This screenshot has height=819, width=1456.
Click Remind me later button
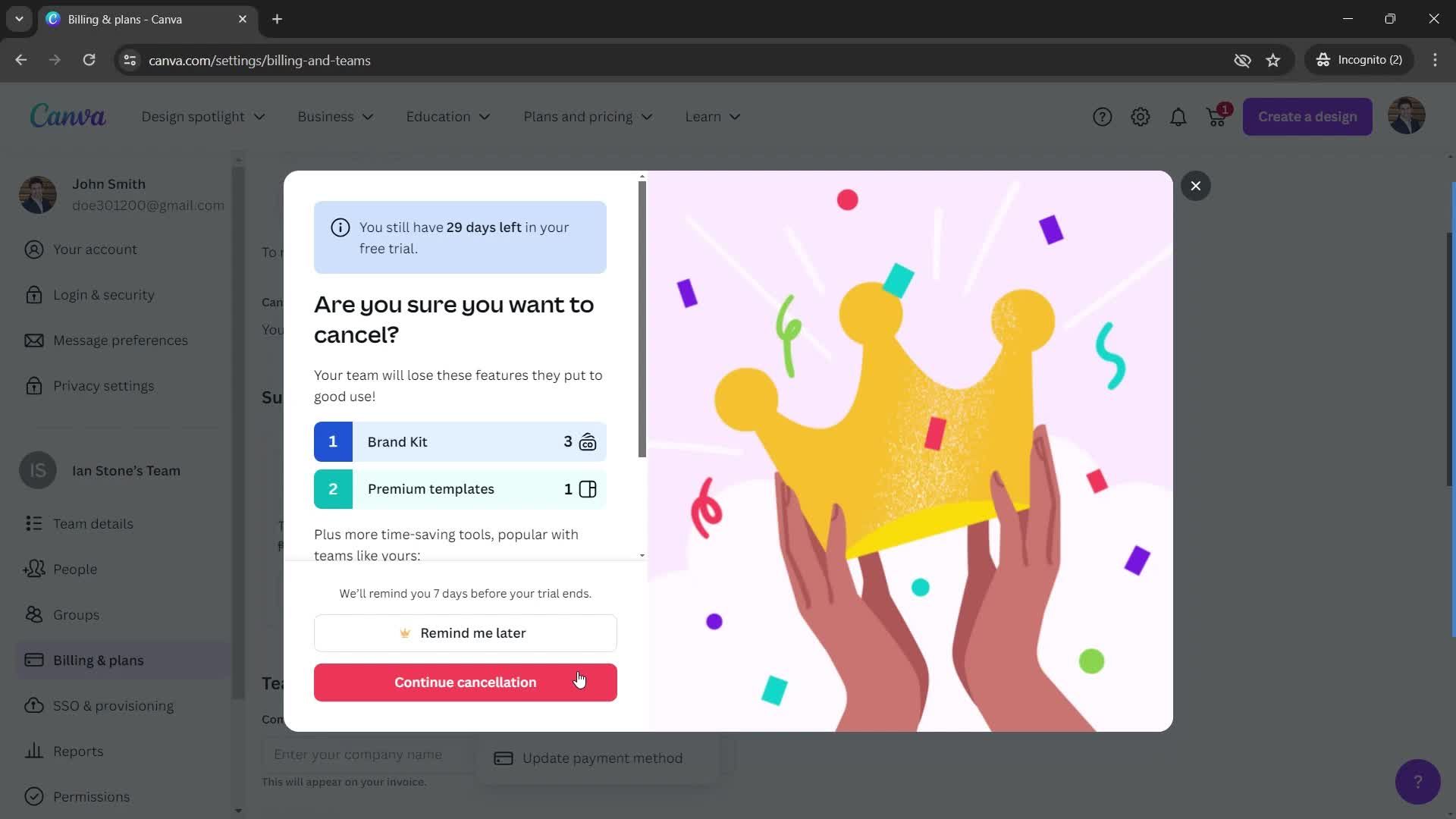pyautogui.click(x=465, y=632)
